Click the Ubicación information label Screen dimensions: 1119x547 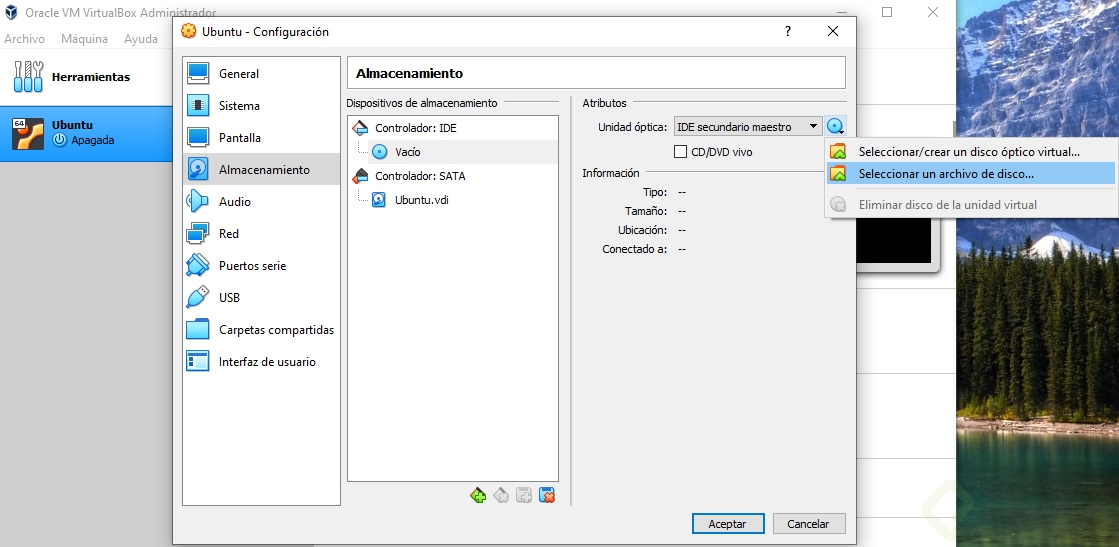tap(642, 230)
